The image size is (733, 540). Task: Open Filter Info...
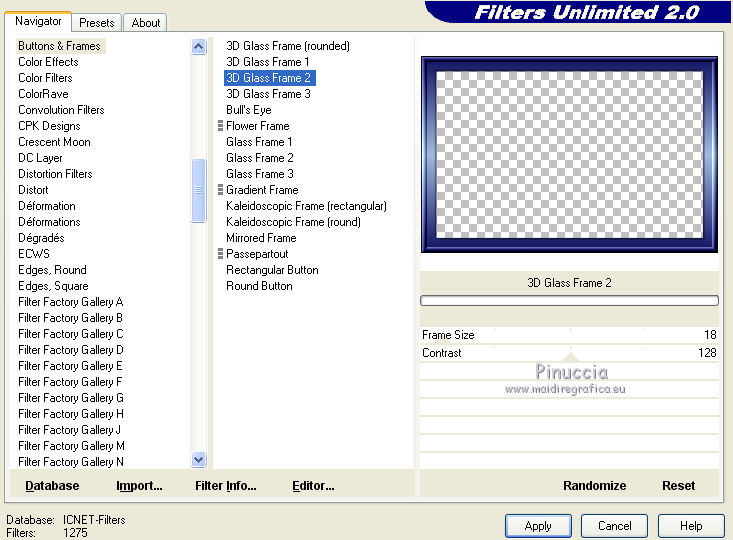coord(226,486)
